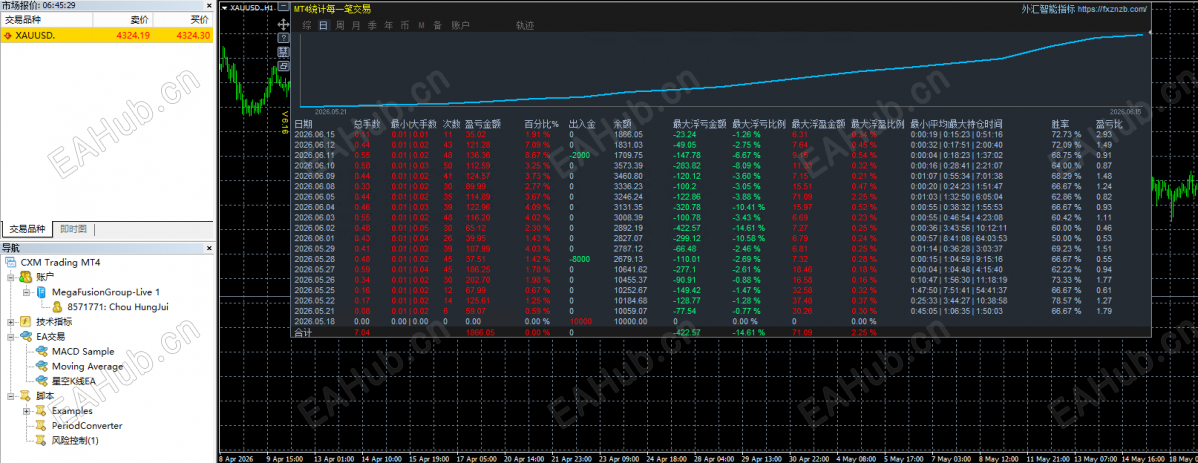Click the 星空K线EA expert icon

42,380
